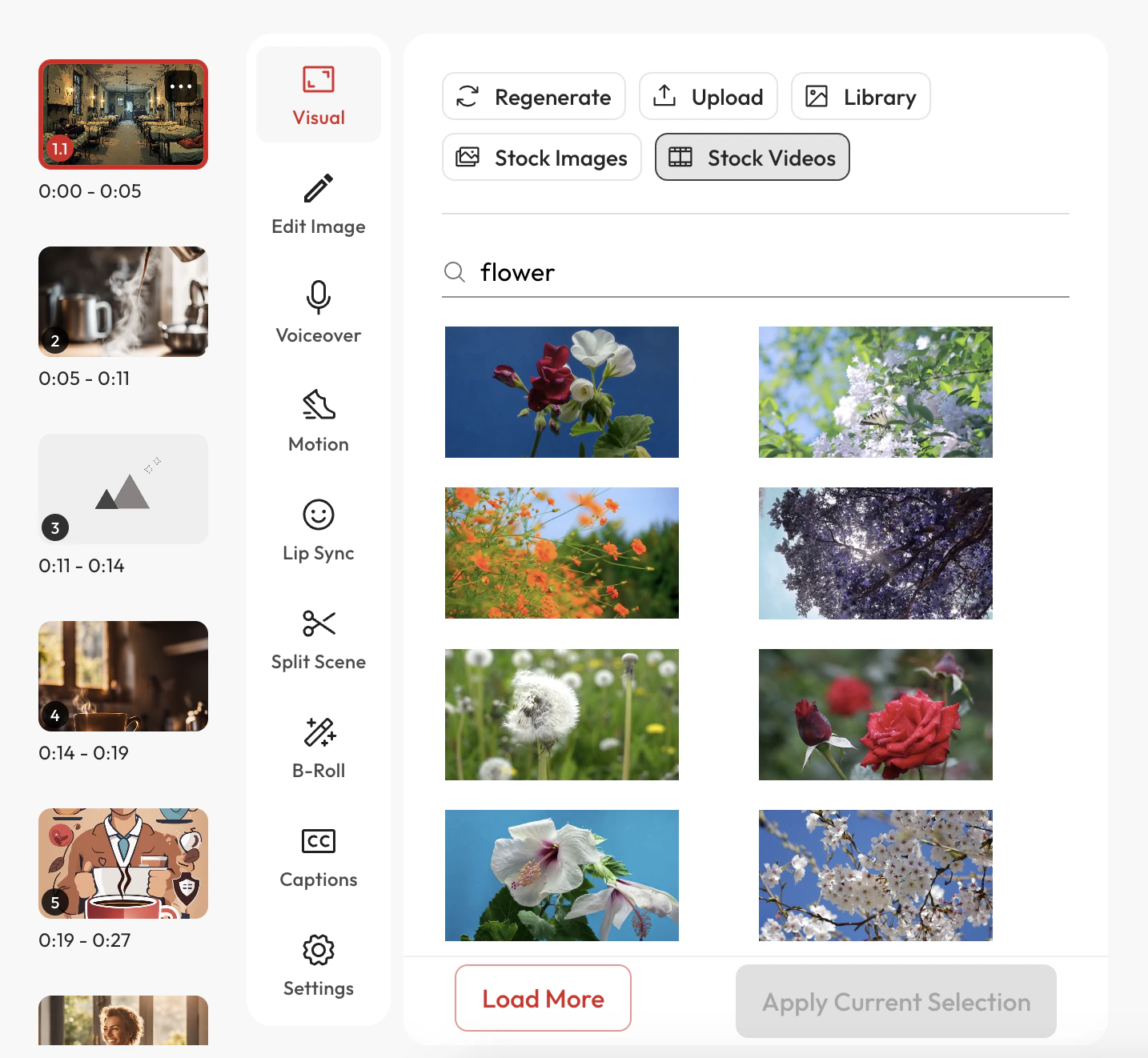Click Apply Current Selection
The image size is (1148, 1058).
click(895, 1002)
